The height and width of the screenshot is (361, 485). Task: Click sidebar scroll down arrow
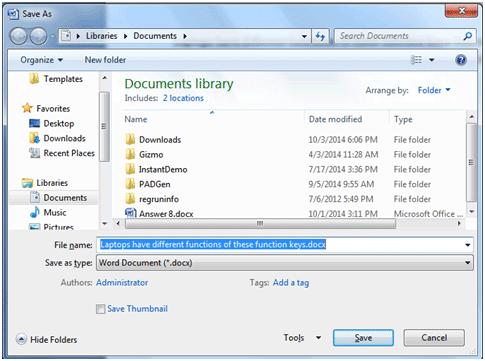(105, 223)
